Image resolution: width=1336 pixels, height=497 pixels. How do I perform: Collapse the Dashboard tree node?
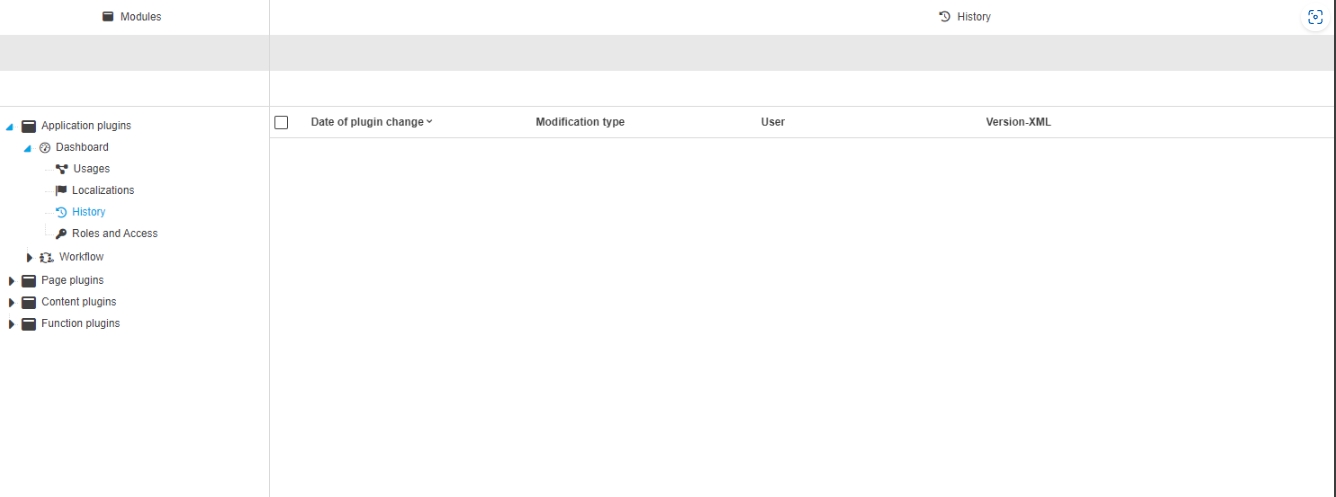point(28,148)
